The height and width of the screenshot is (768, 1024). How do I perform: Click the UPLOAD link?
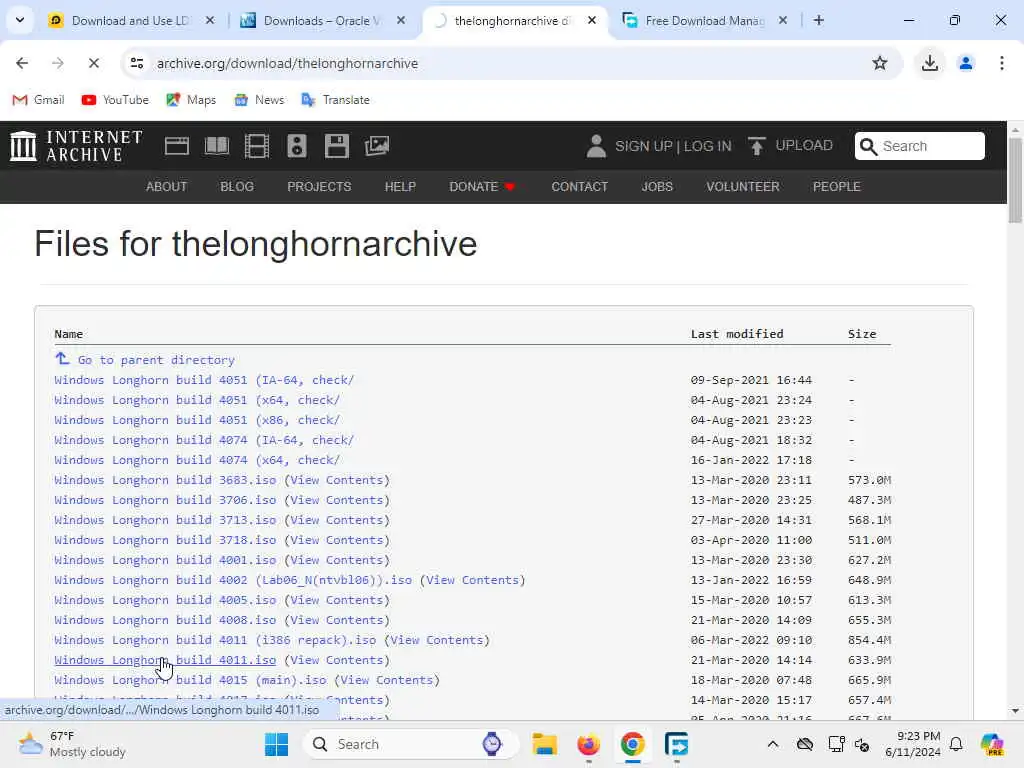coord(803,146)
